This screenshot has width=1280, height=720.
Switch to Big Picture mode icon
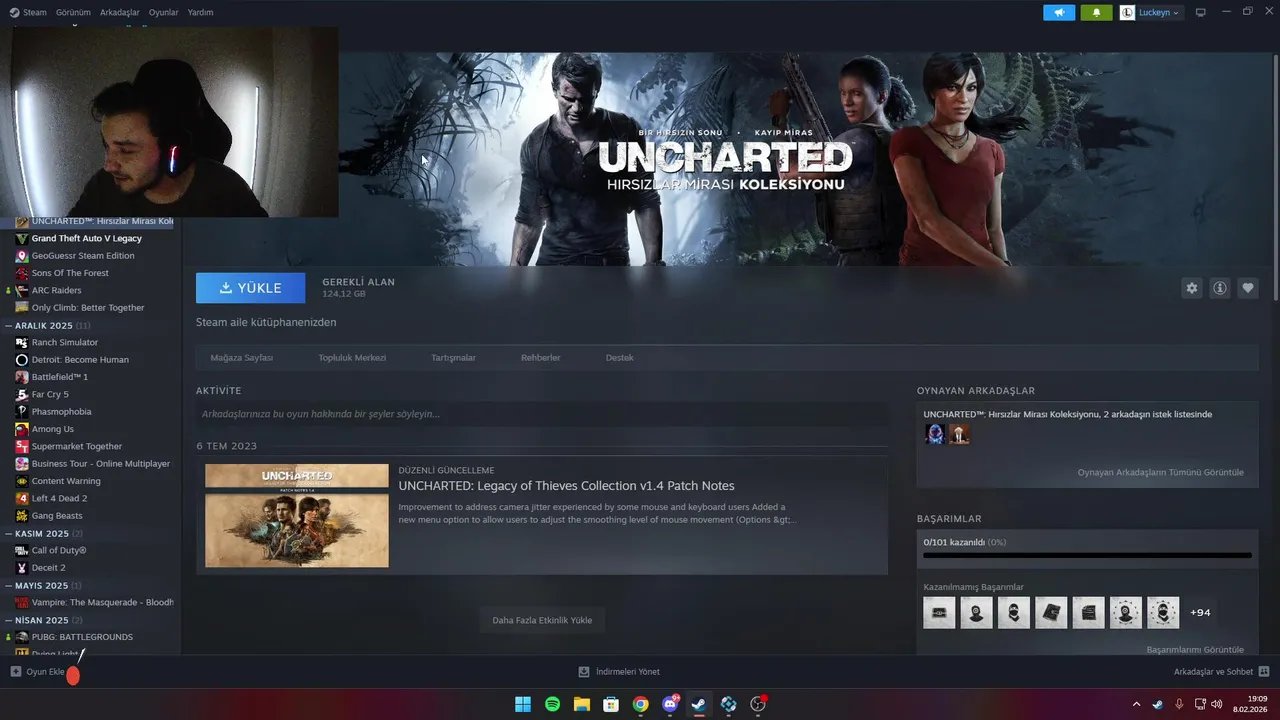pos(1201,12)
